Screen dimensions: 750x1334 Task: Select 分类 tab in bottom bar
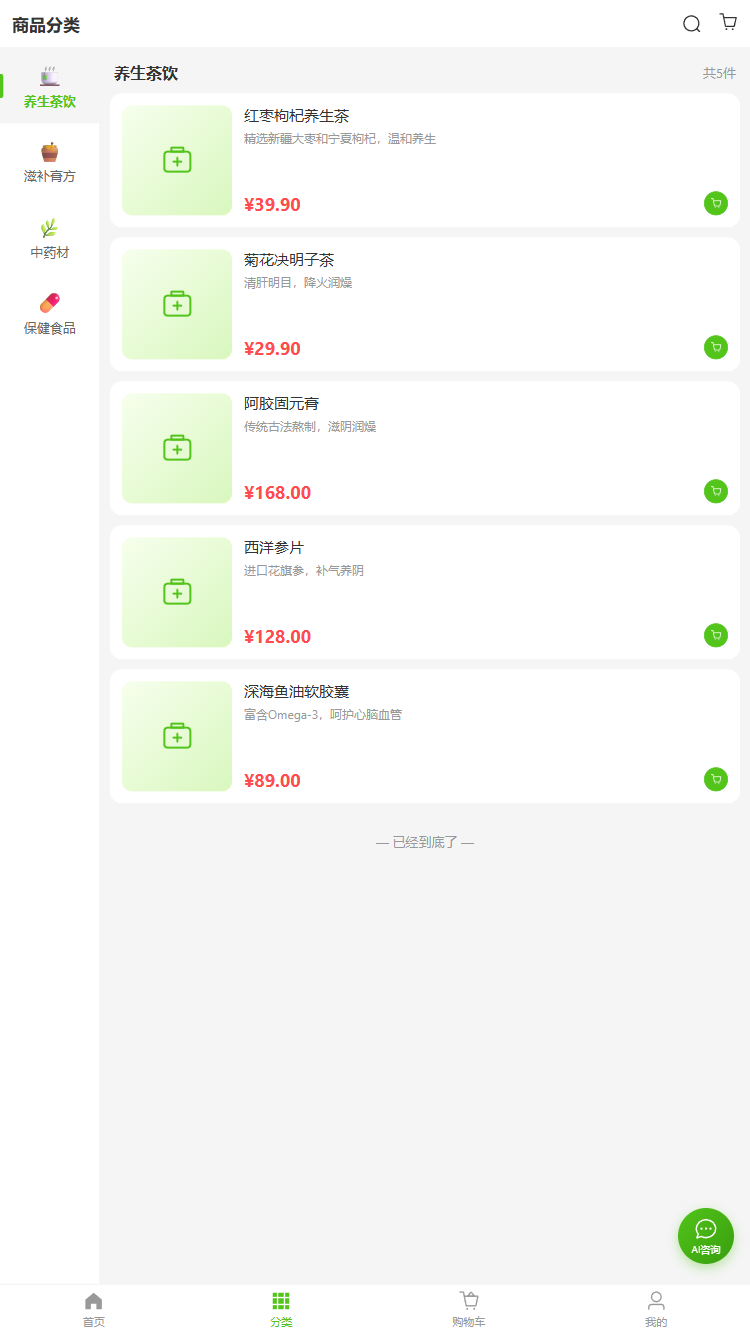(281, 1309)
